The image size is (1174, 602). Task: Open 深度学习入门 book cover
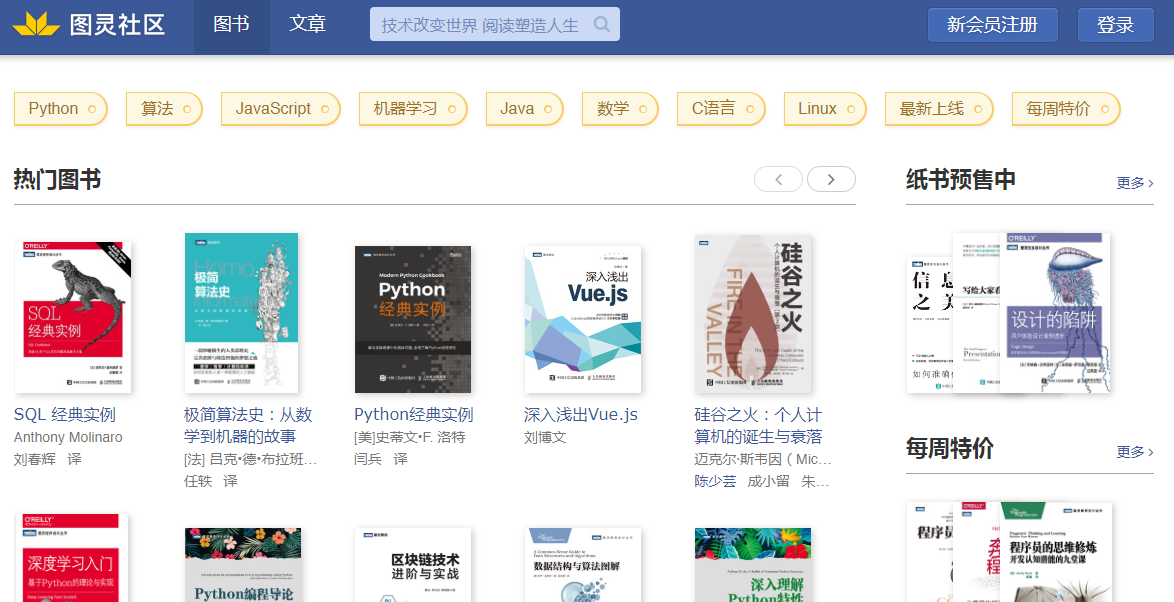tap(73, 558)
